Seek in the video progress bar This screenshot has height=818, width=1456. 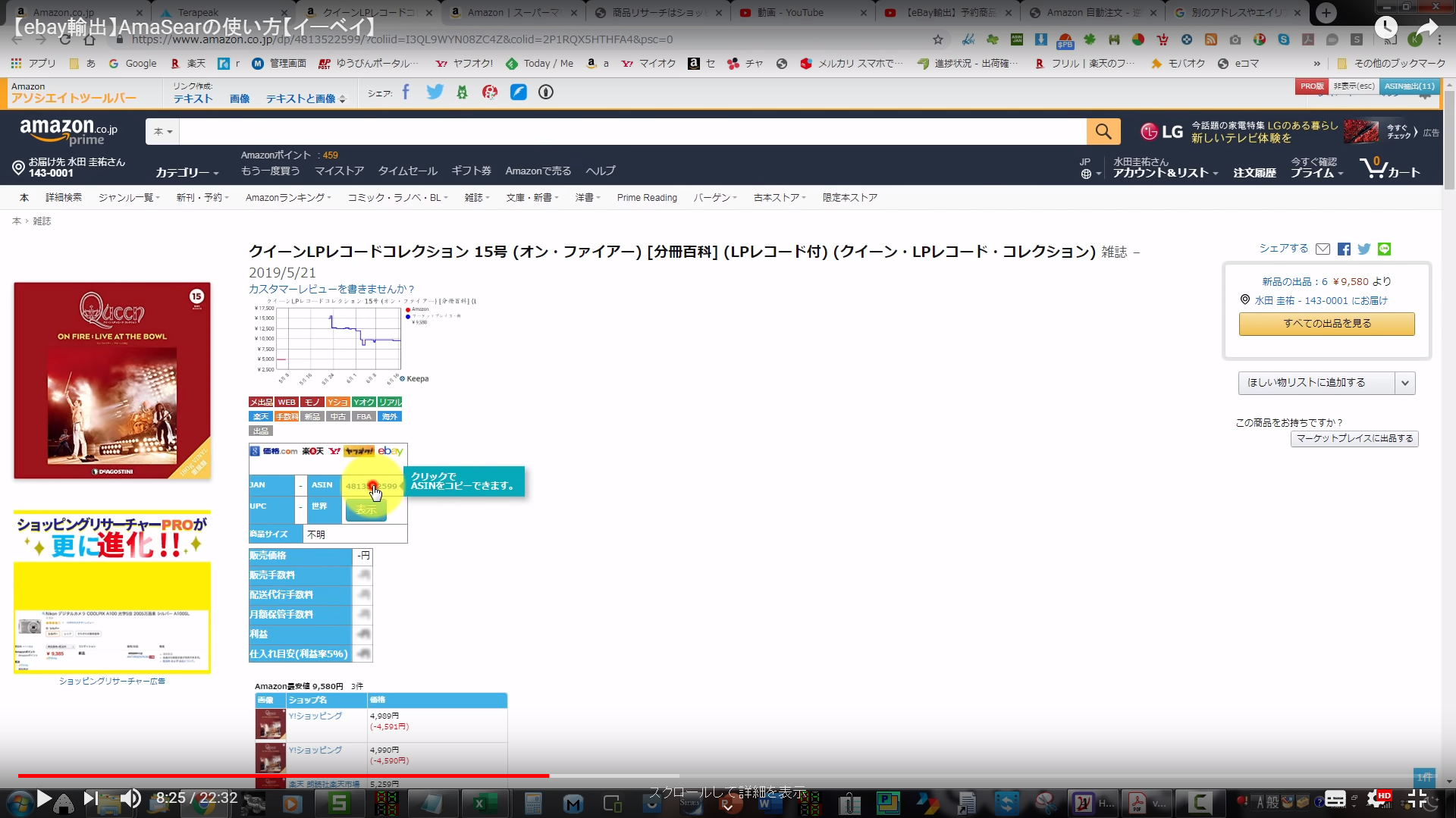(726, 776)
